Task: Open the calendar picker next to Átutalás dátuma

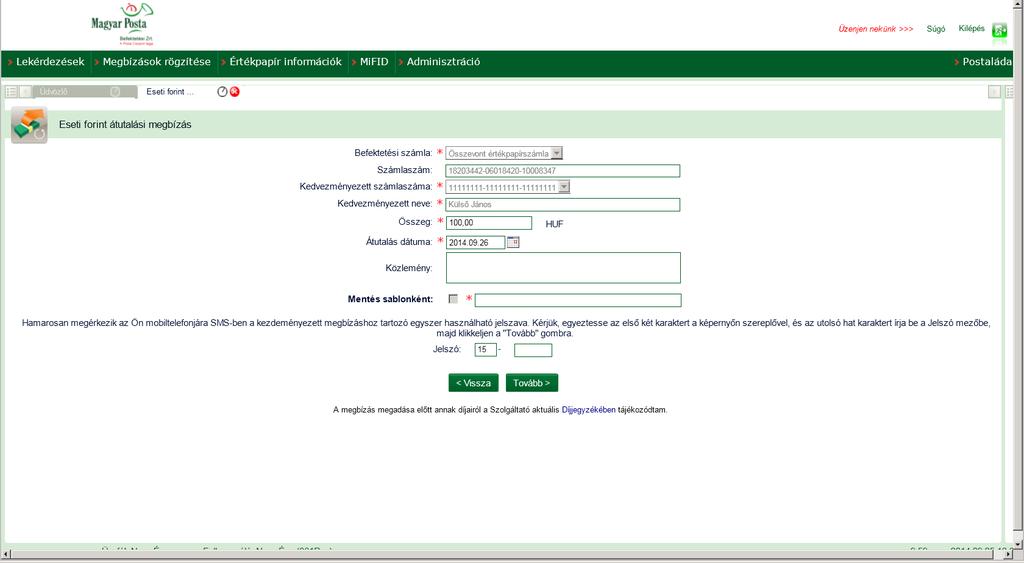Action: point(513,242)
